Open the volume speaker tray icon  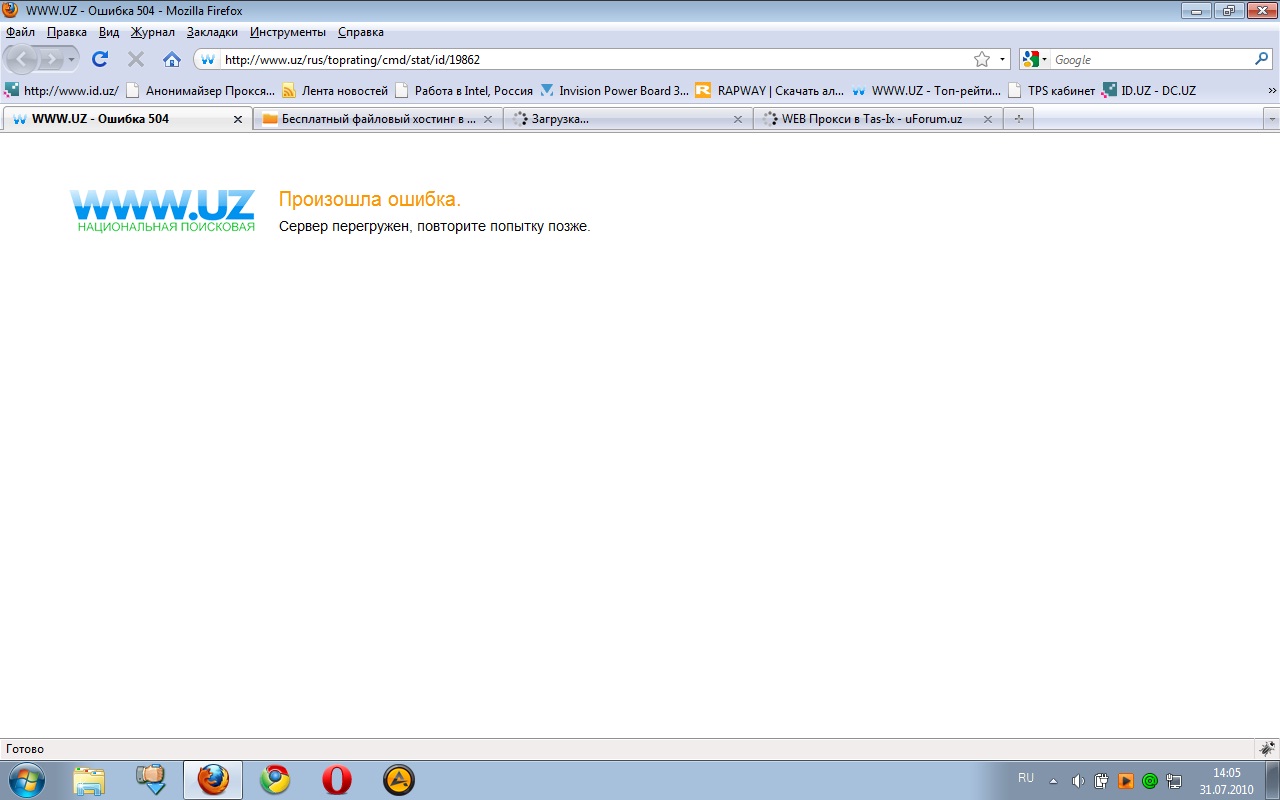point(1078,781)
